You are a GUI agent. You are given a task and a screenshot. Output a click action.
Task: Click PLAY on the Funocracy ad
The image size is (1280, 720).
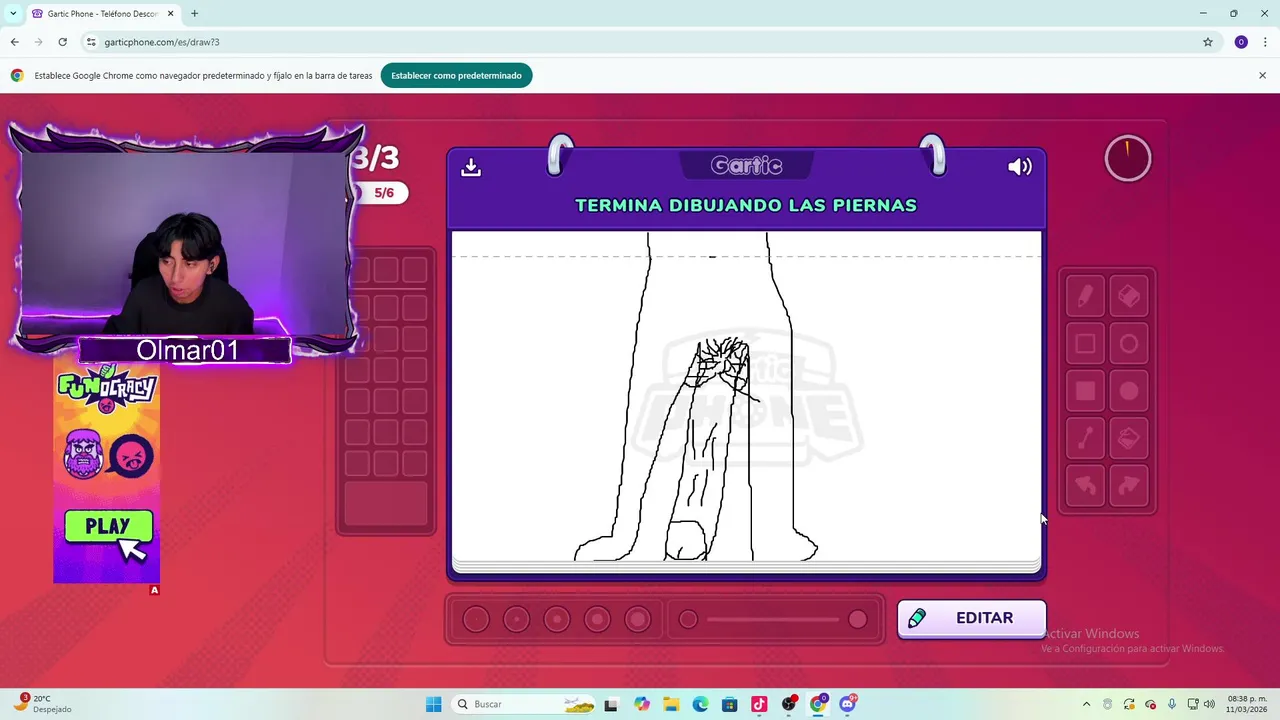point(108,526)
